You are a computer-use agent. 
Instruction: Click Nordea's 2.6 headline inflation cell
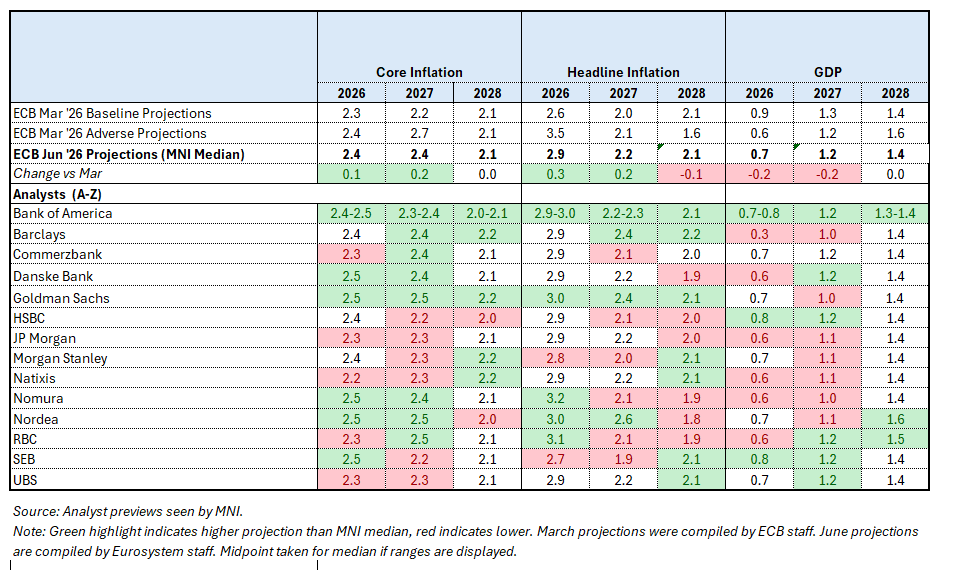point(623,419)
